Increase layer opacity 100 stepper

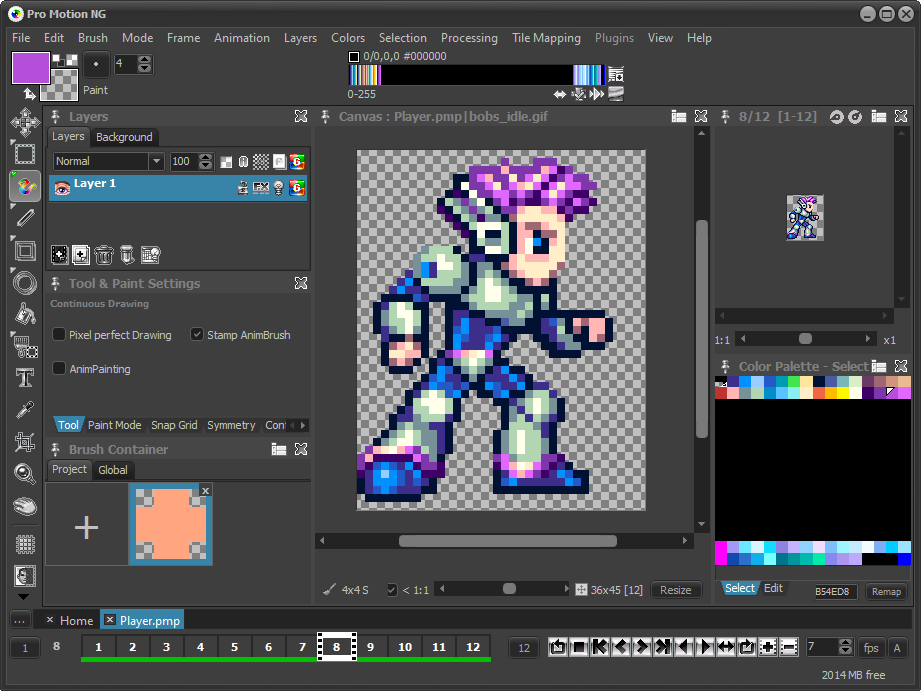coord(206,157)
